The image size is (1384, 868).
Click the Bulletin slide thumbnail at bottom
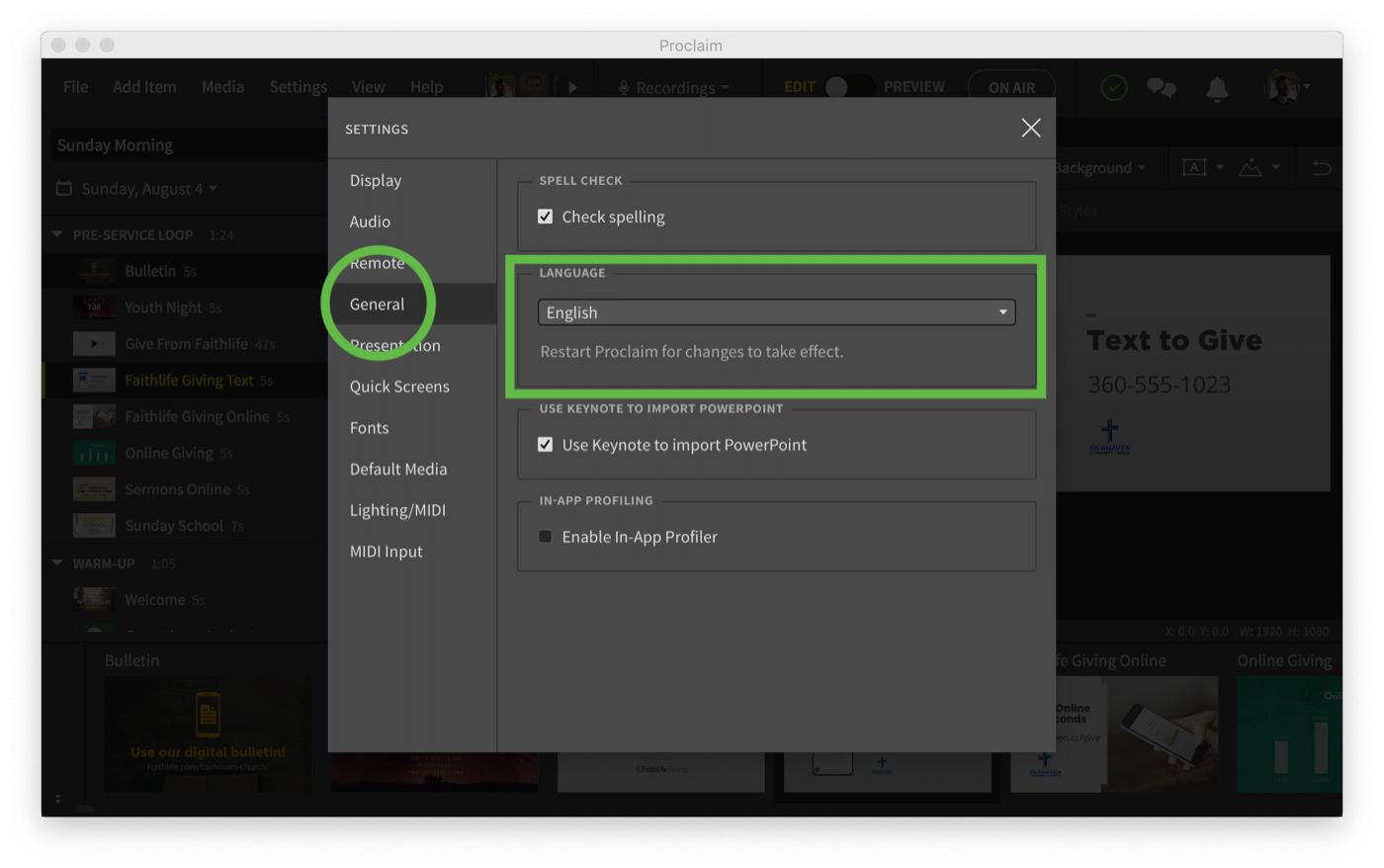pos(208,734)
